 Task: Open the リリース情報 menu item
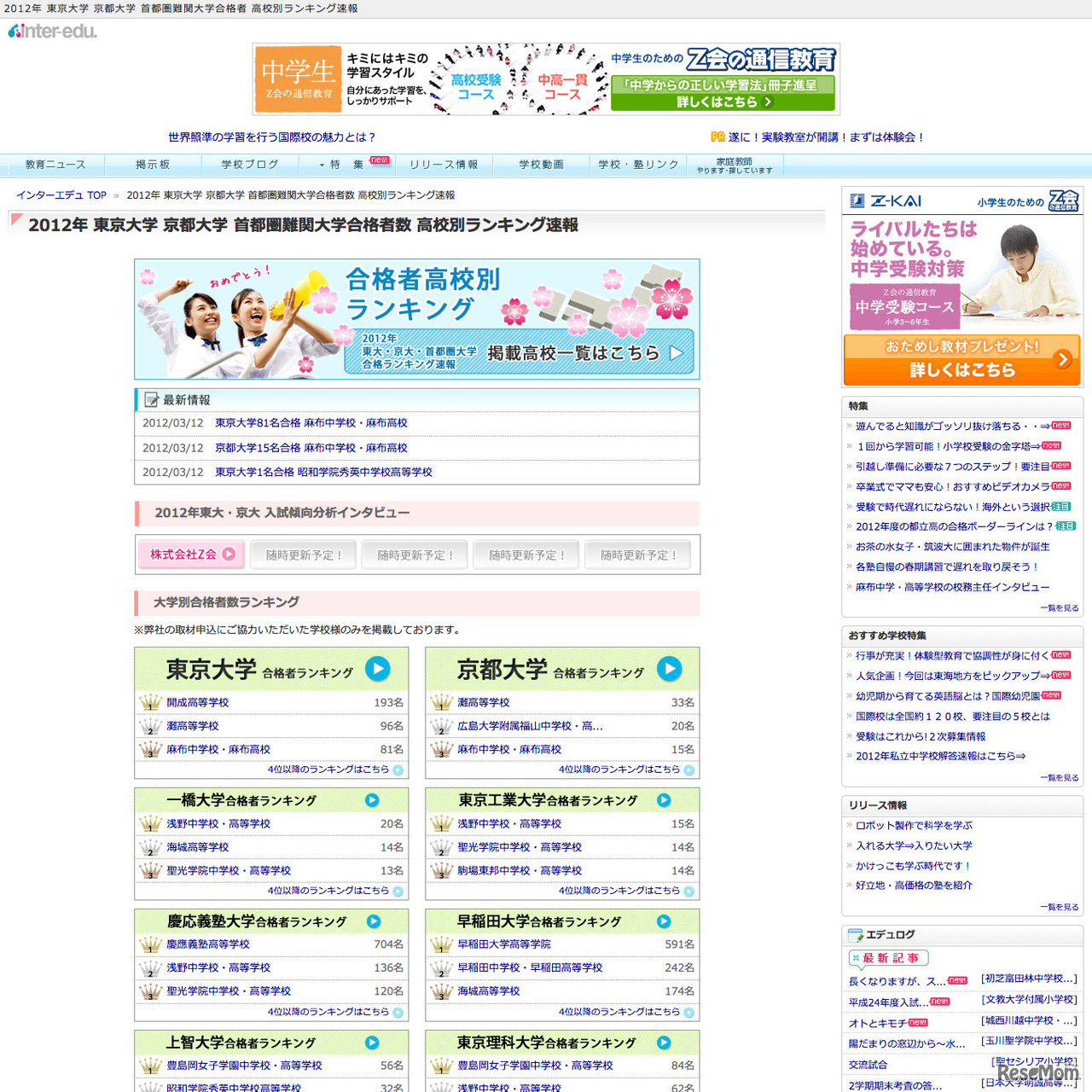[444, 165]
